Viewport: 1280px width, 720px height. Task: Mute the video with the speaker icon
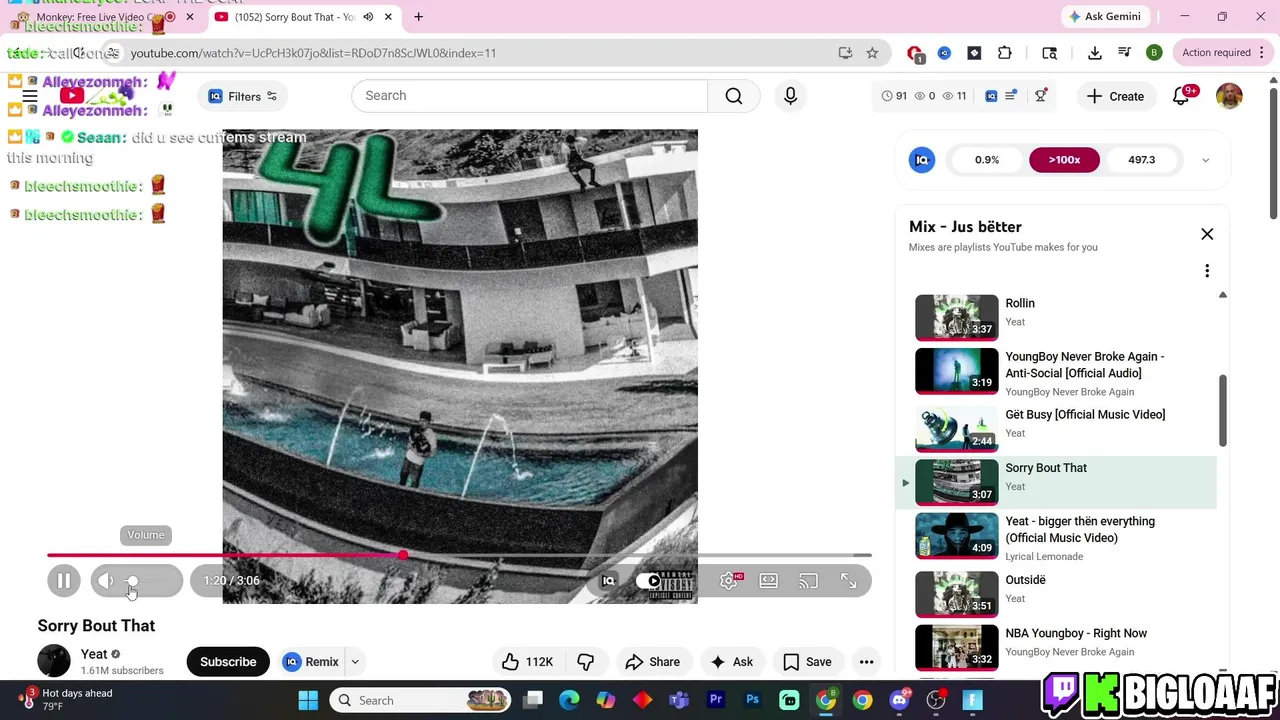click(106, 581)
